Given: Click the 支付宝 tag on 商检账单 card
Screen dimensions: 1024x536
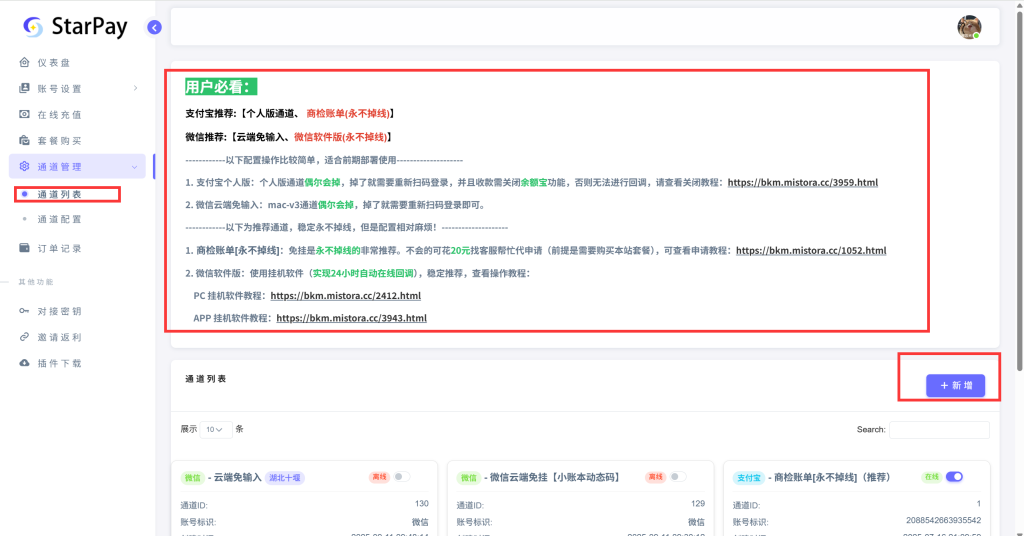Looking at the screenshot, I should coord(749,478).
